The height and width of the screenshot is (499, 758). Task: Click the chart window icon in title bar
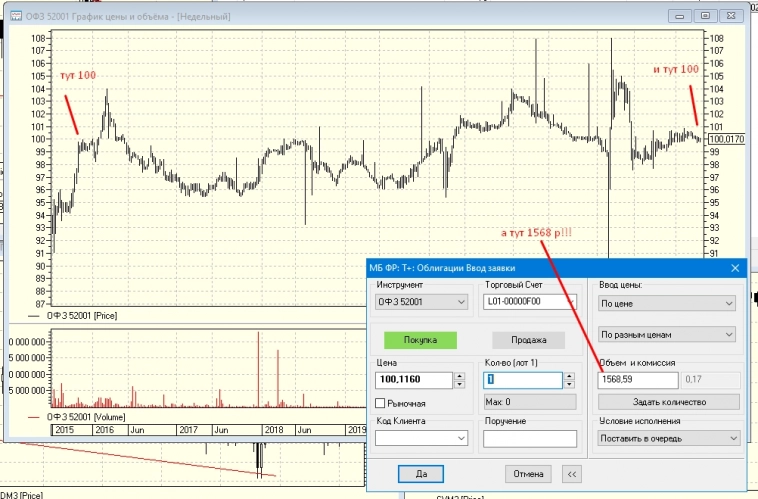point(16,16)
